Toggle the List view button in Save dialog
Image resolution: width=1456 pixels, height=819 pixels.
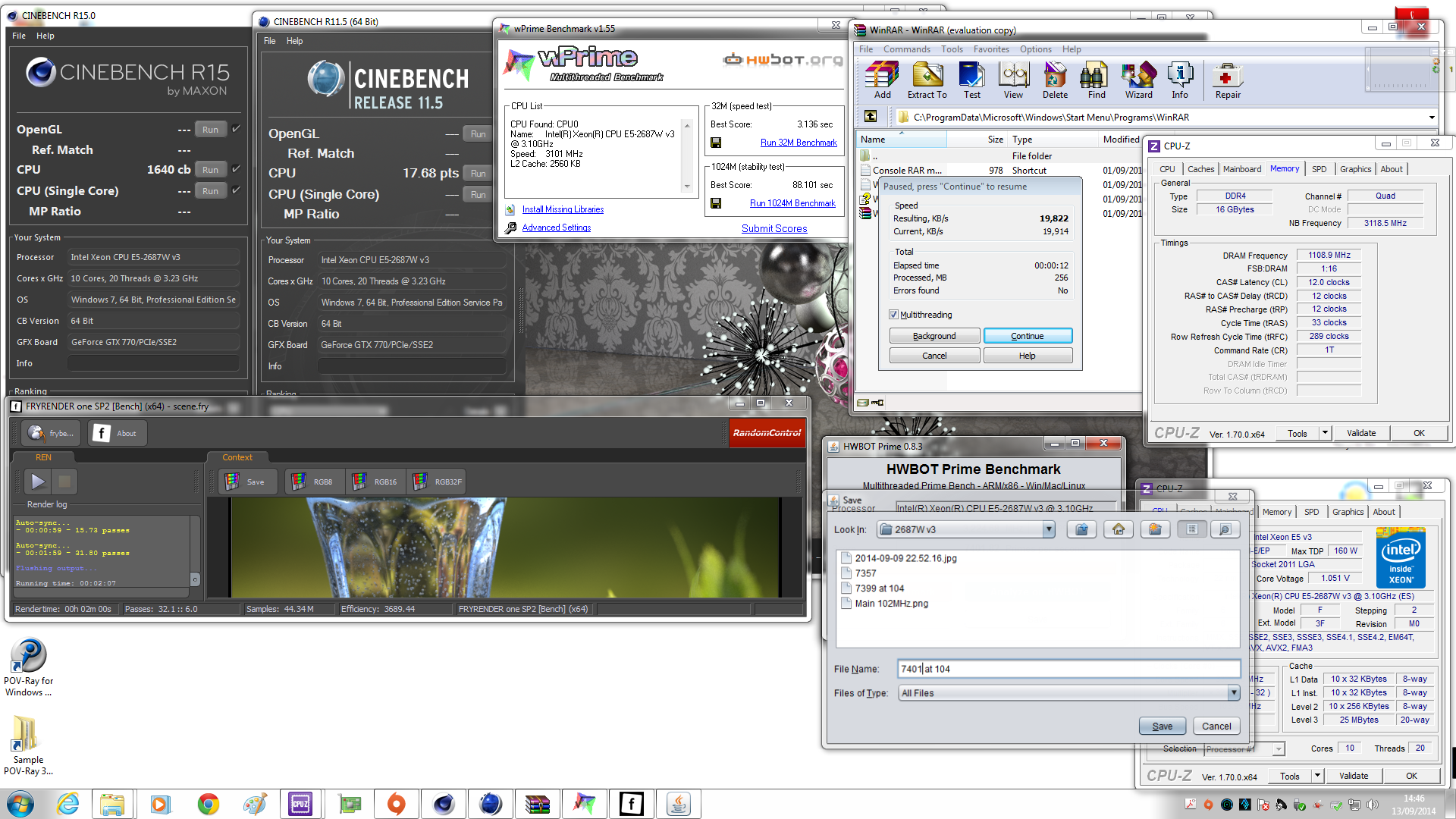(1191, 529)
